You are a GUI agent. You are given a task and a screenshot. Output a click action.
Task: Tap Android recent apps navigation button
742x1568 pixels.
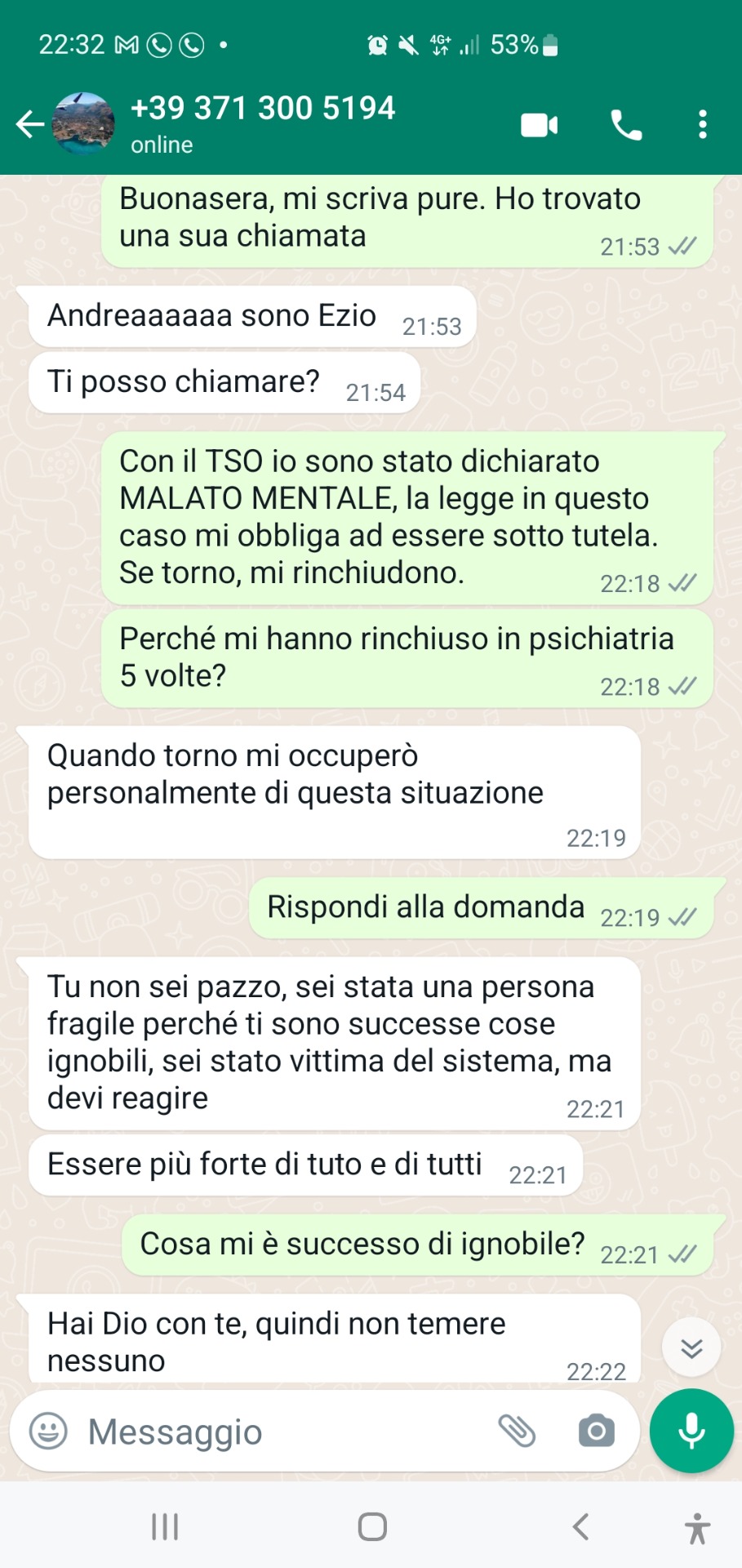(x=165, y=1526)
